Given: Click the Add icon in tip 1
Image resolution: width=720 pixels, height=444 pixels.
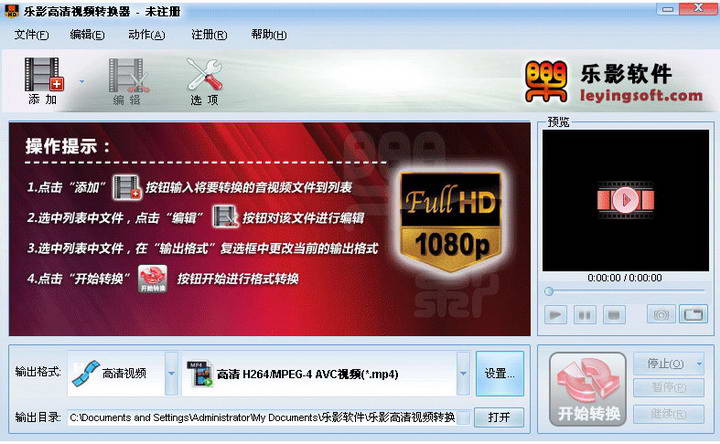Looking at the screenshot, I should 127,187.
